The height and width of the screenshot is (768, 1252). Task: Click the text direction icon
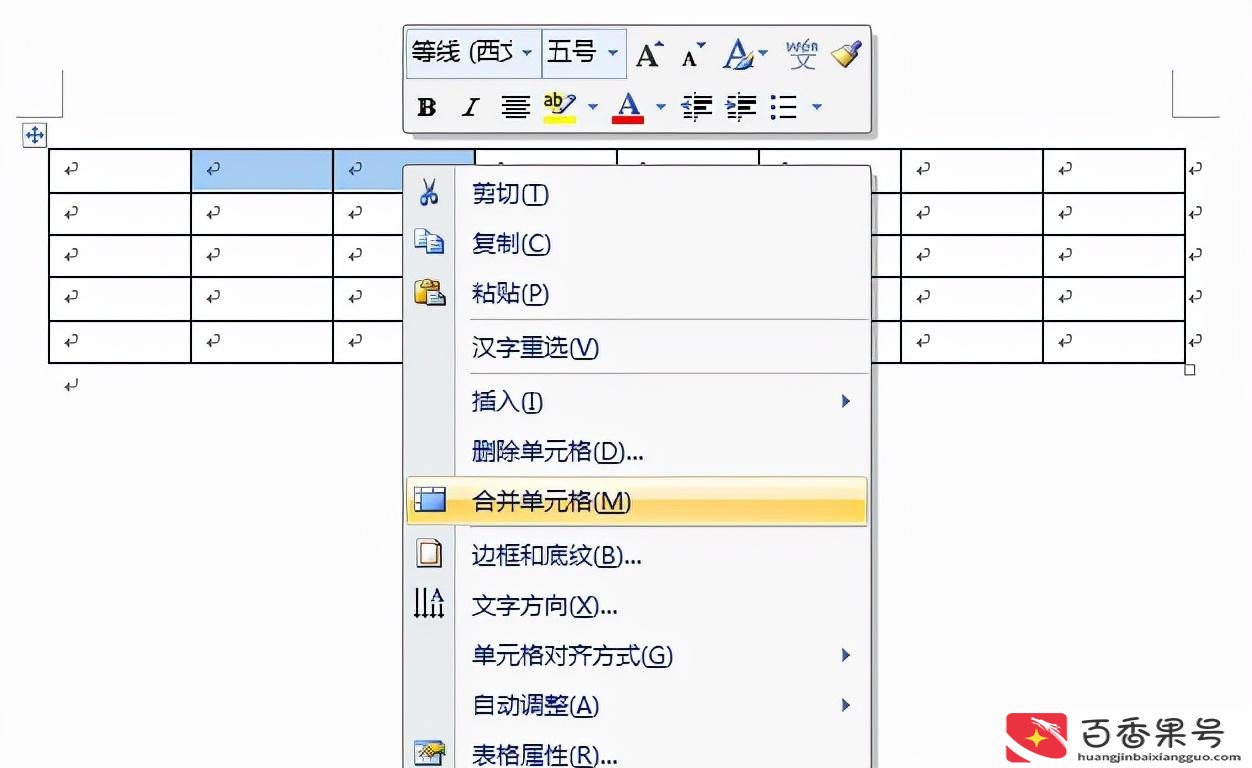tap(429, 603)
